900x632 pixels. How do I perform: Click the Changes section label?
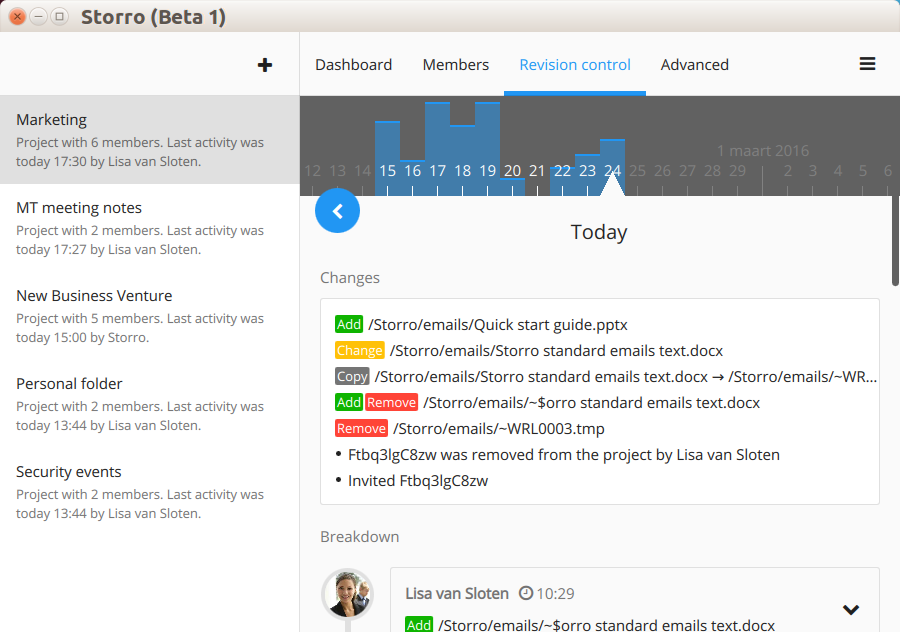[x=350, y=278]
